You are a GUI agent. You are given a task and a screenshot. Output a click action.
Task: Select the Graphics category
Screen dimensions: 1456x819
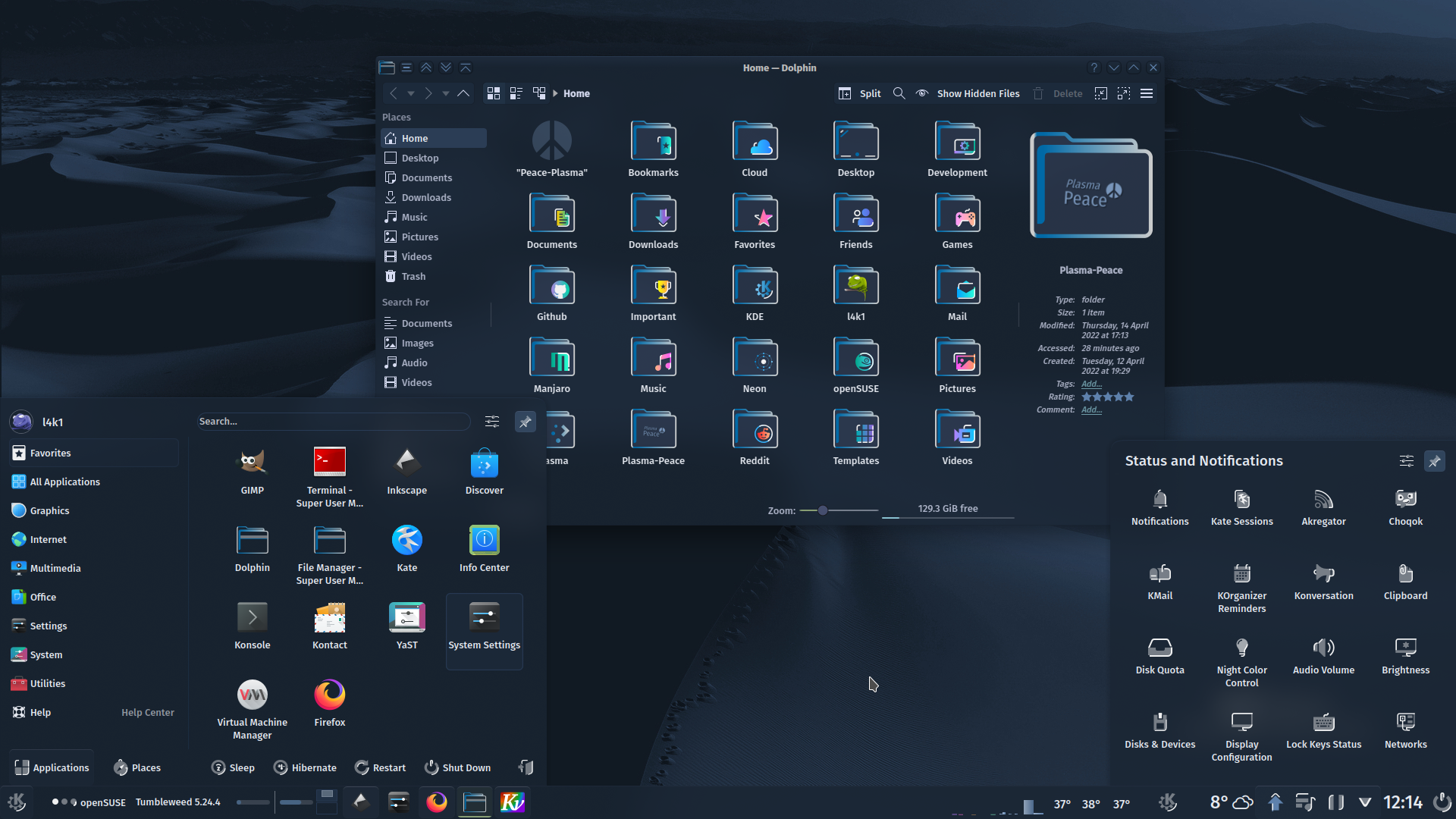[94, 510]
